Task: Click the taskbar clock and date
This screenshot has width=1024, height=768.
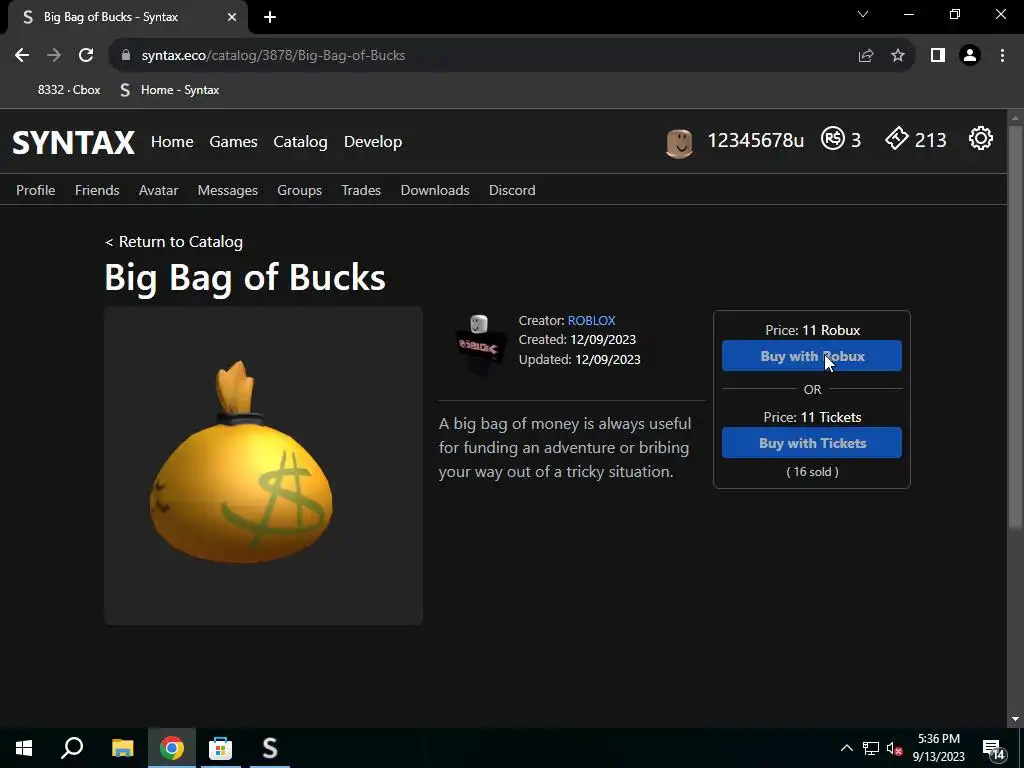Action: tap(938, 748)
